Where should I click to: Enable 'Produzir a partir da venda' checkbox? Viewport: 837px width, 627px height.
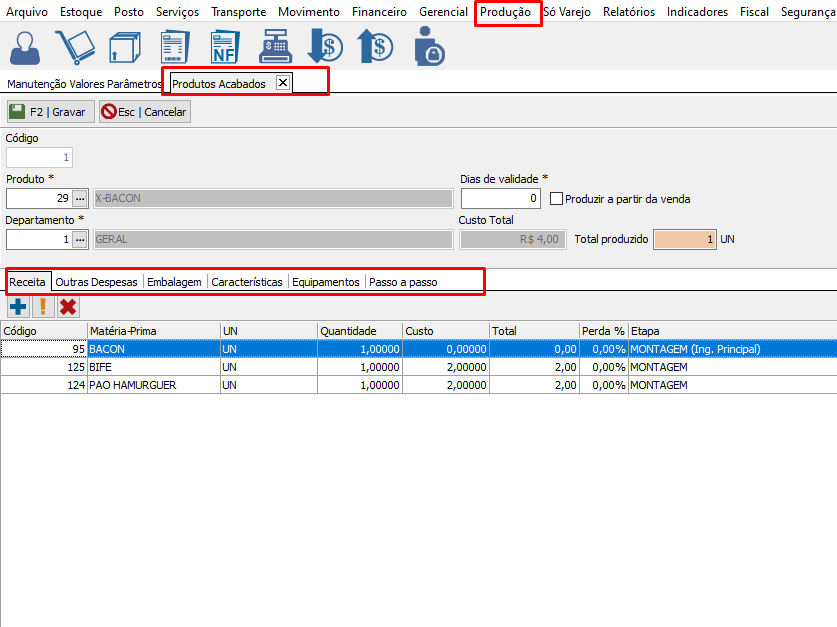click(x=557, y=199)
